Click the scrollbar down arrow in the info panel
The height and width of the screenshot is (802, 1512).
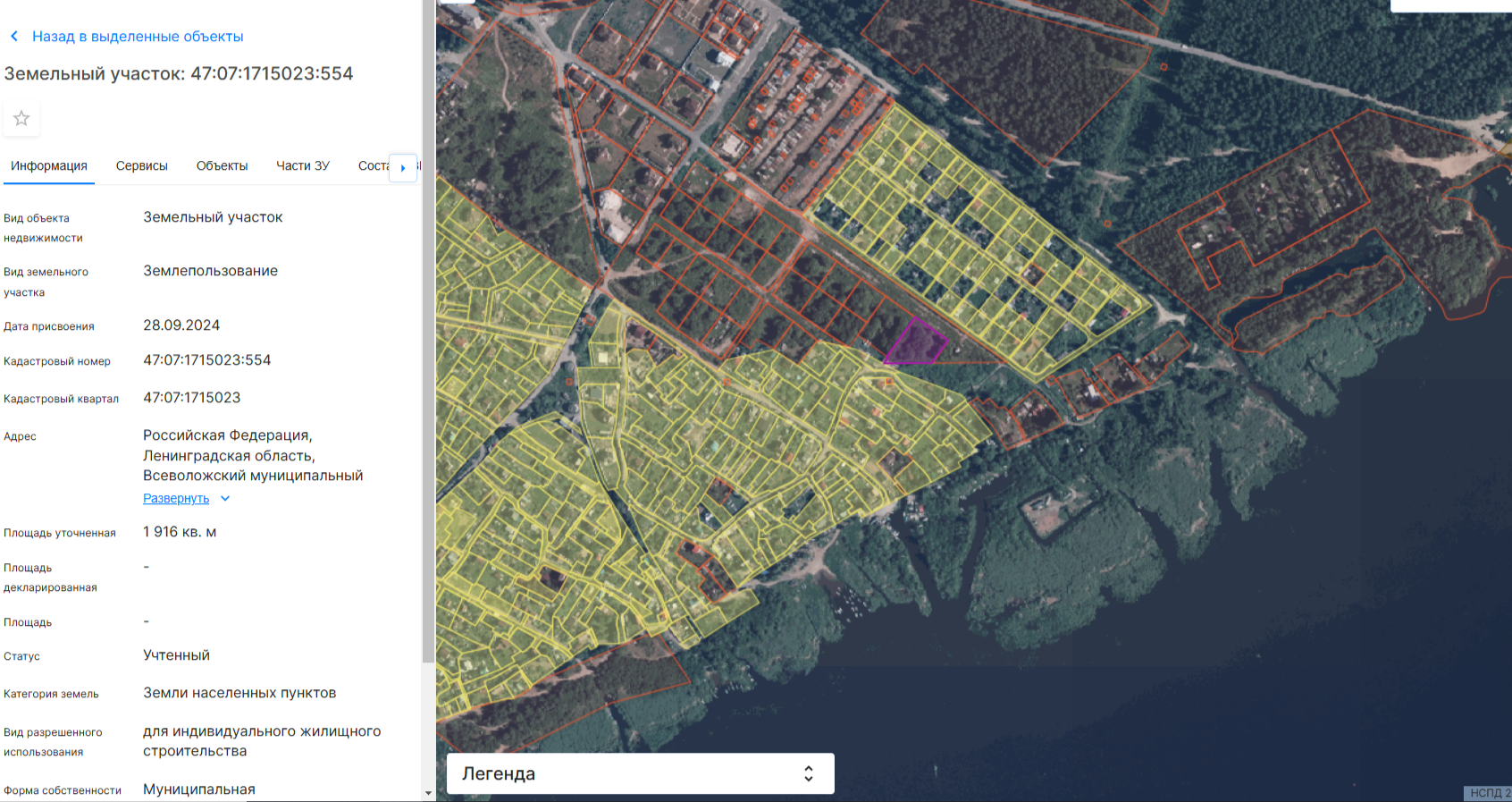[429, 793]
